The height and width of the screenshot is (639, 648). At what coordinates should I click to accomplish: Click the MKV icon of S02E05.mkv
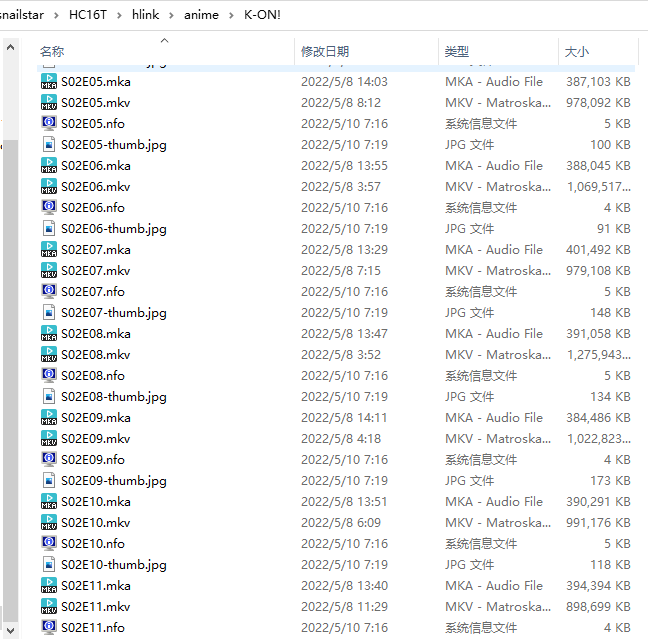[49, 103]
